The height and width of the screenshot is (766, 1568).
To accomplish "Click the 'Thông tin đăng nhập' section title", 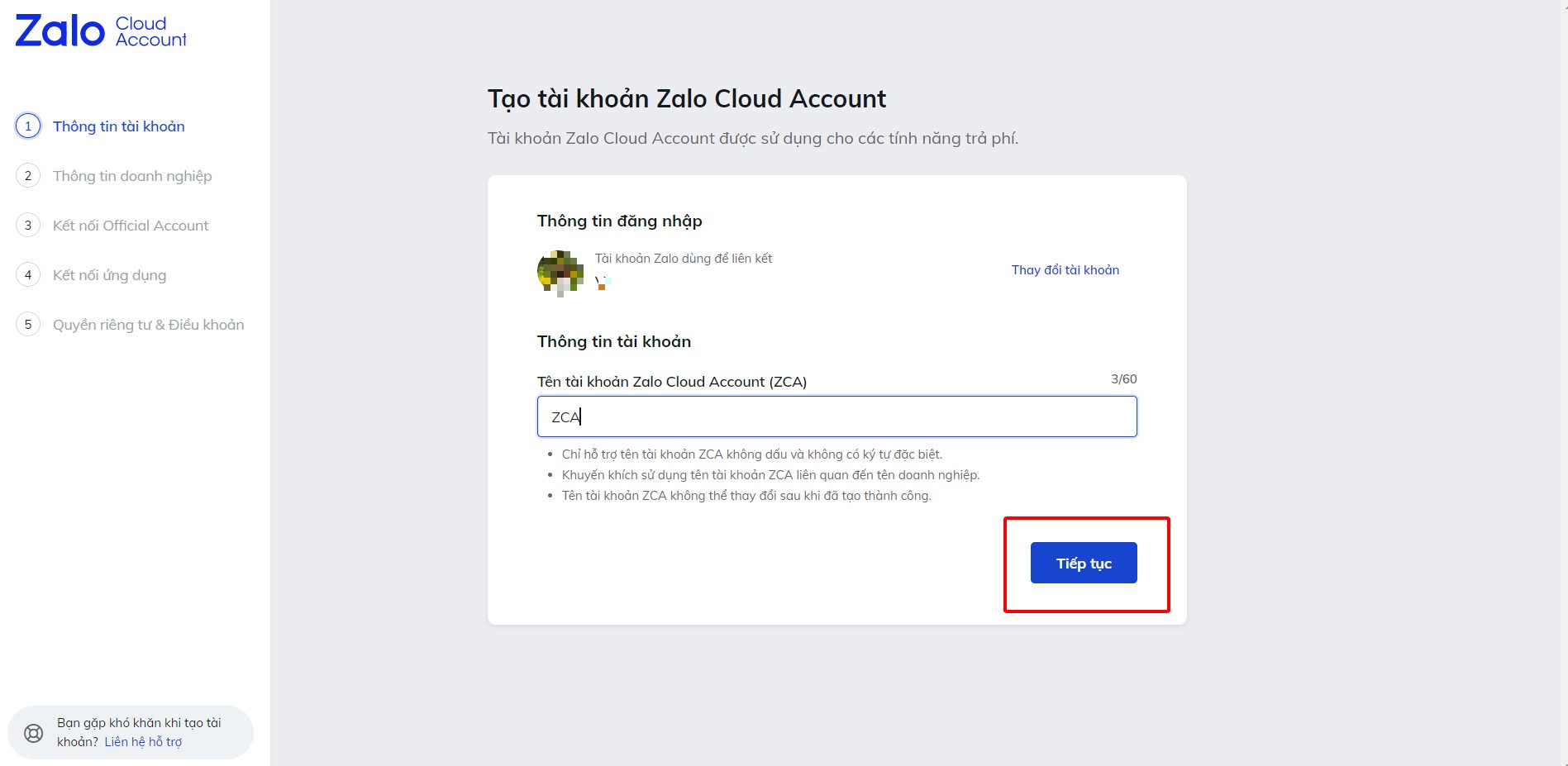I will pyautogui.click(x=619, y=221).
